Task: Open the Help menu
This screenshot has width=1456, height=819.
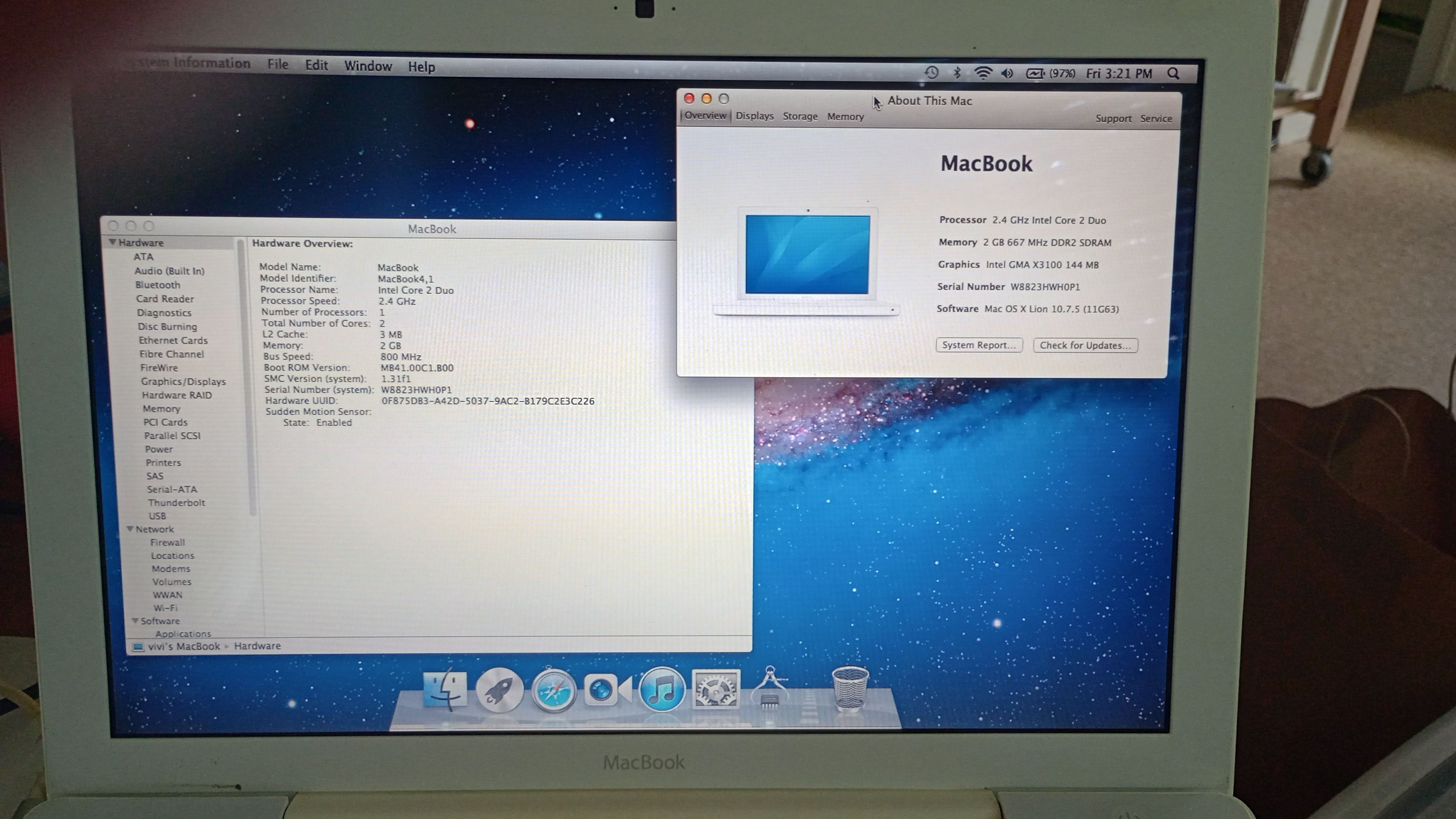Action: tap(422, 67)
